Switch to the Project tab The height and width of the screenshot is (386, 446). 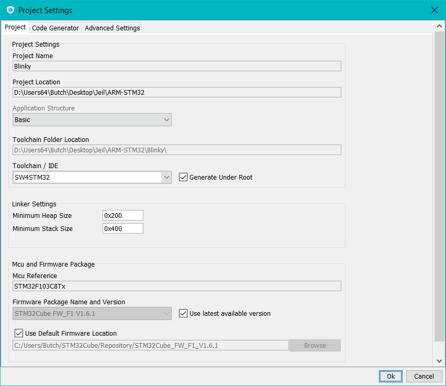(x=15, y=27)
